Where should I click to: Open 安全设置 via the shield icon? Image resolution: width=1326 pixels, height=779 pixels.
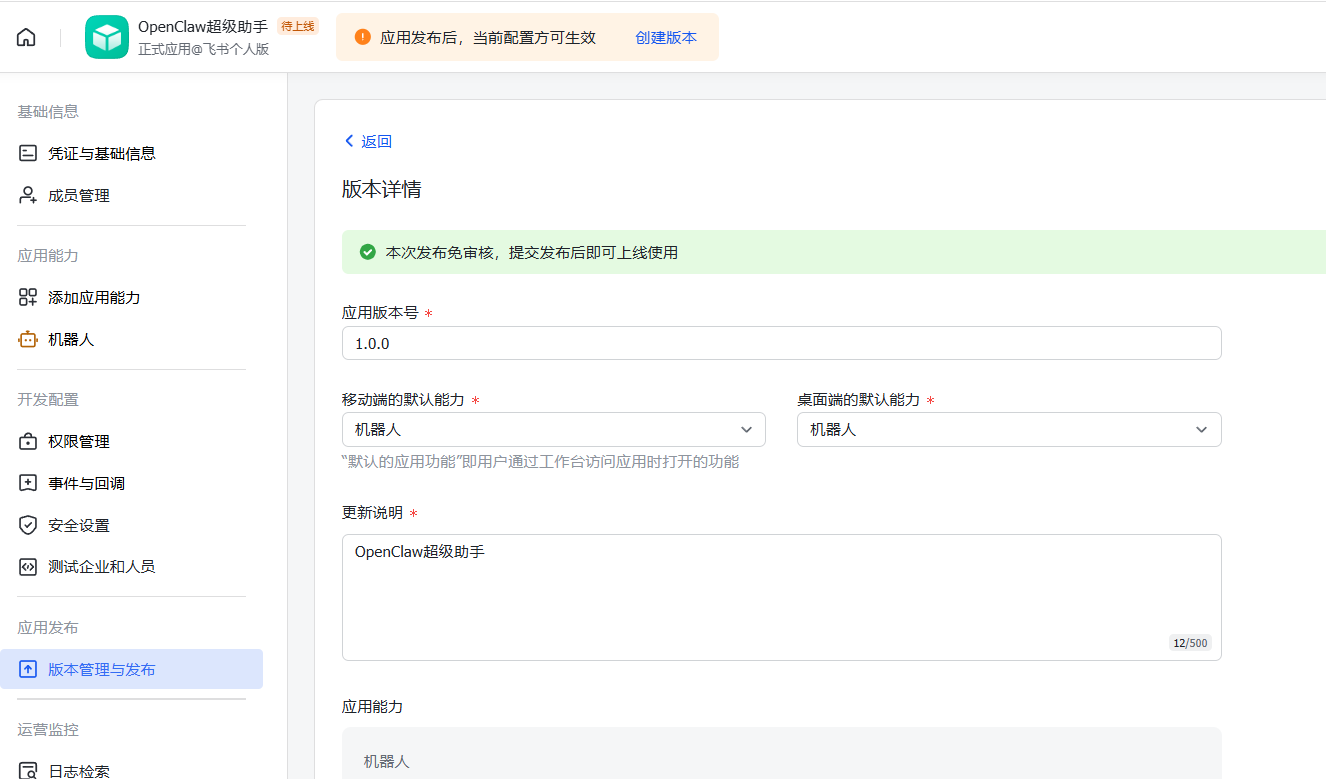(x=28, y=524)
